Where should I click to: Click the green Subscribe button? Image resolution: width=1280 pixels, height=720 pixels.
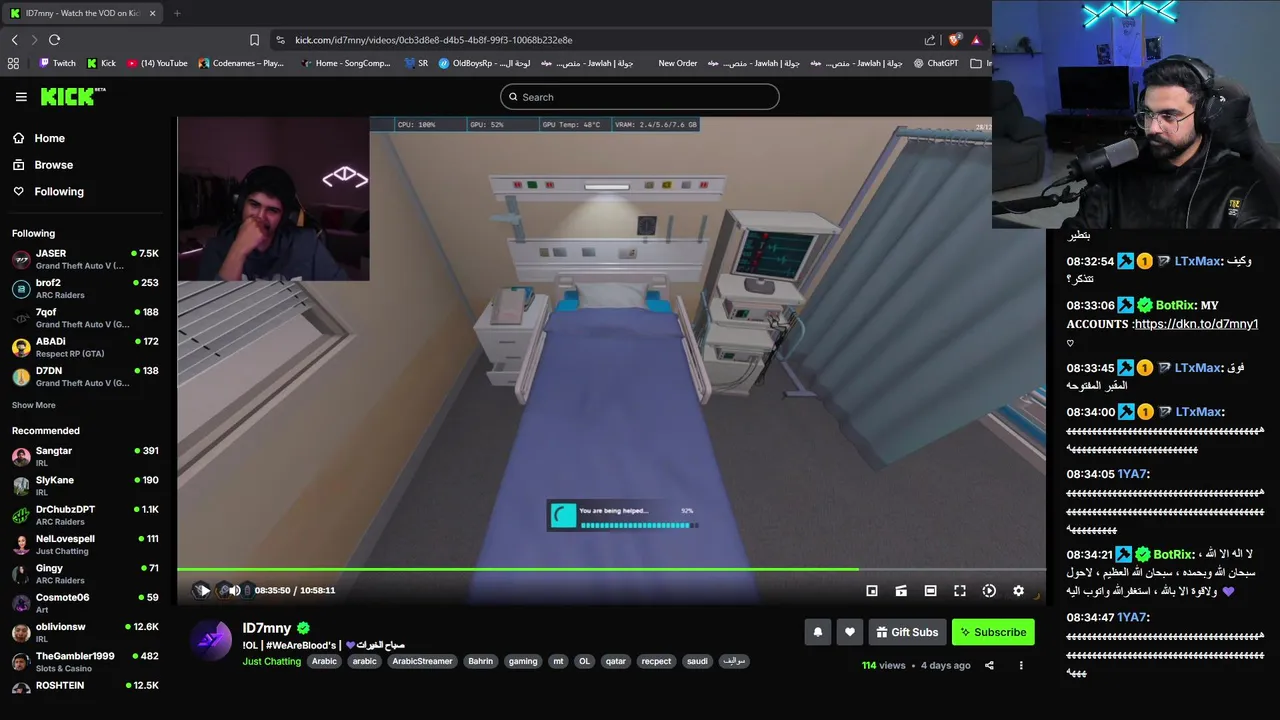[x=993, y=632]
